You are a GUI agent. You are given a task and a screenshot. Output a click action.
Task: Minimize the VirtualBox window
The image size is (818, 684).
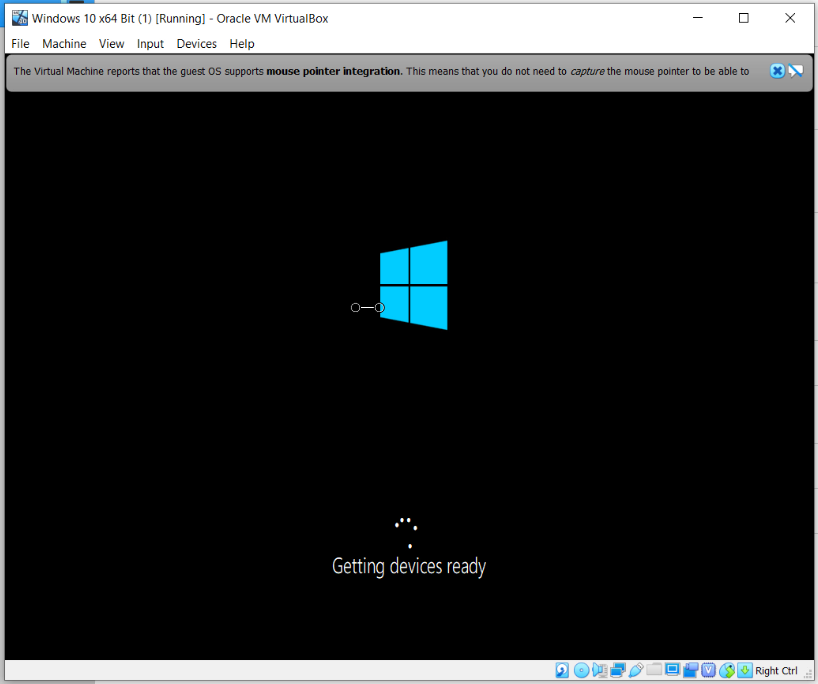[x=697, y=18]
